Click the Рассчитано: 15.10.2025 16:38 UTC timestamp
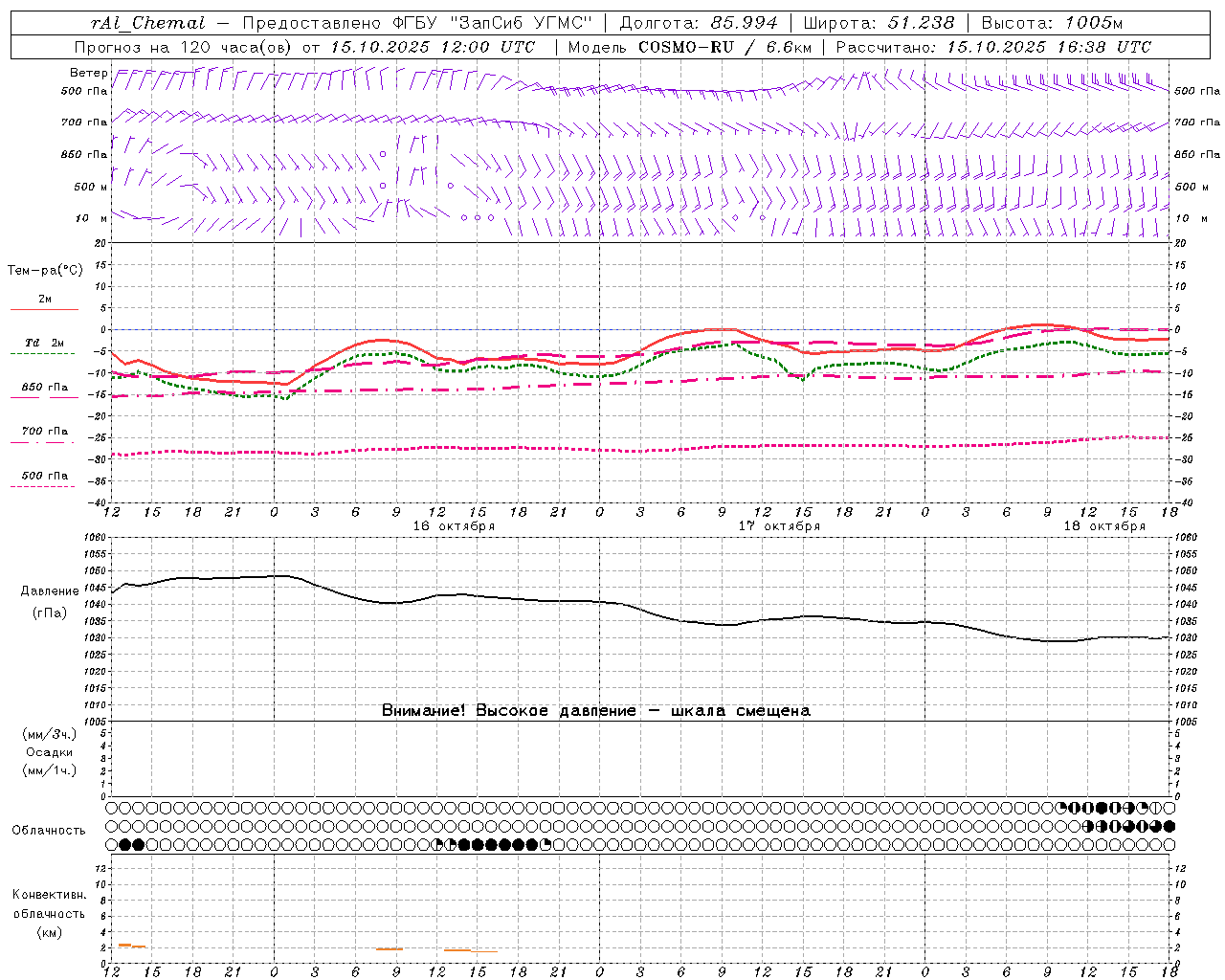The image size is (1225, 980). pos(993,47)
